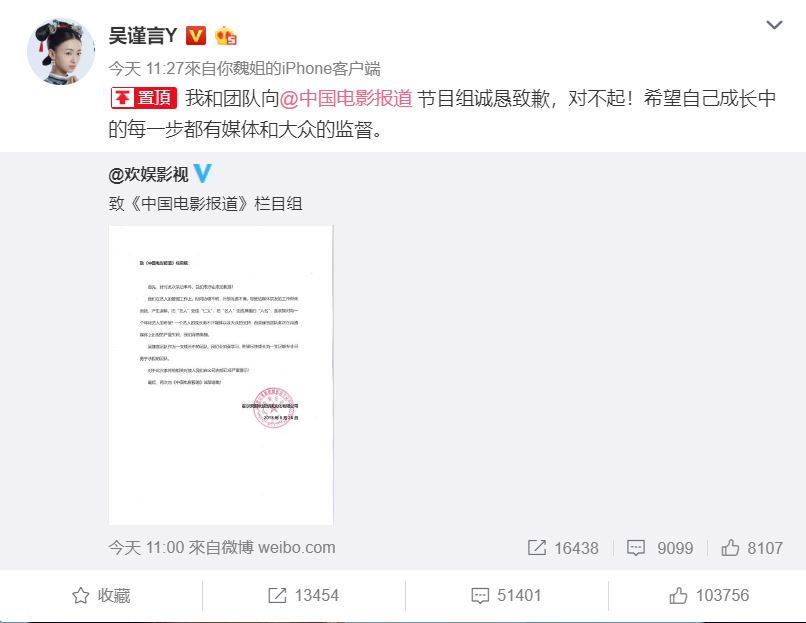Open the @中国电影报道 mention link
This screenshot has height=623, width=806.
[x=346, y=98]
